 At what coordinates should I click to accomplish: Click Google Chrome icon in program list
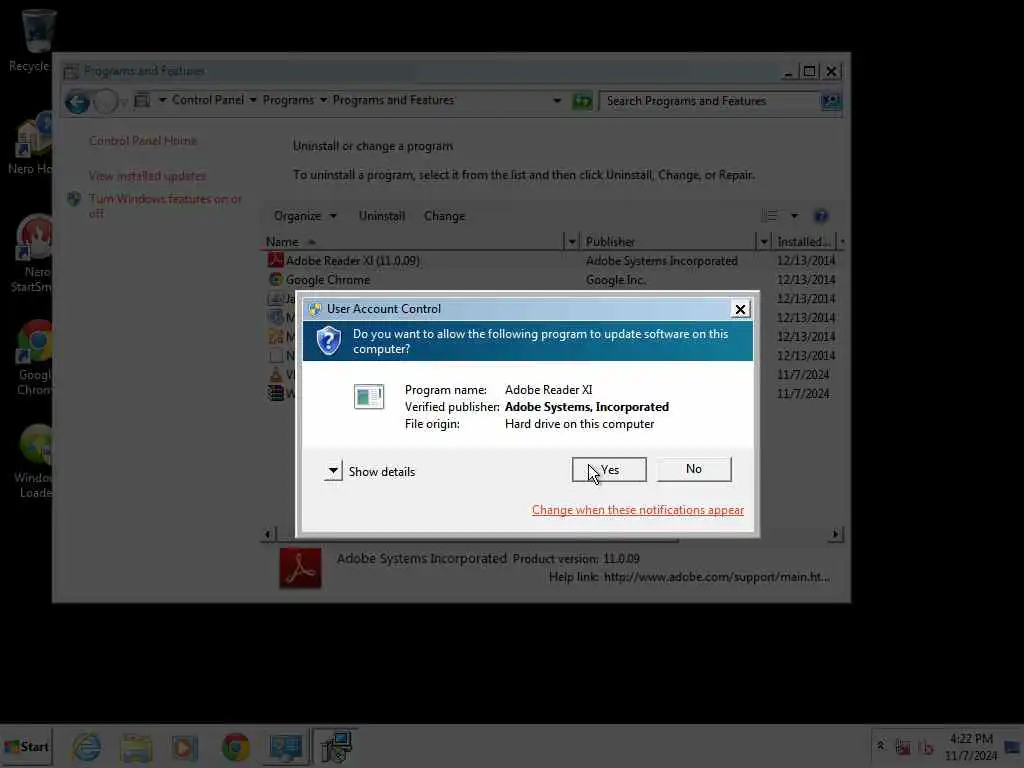pyautogui.click(x=276, y=280)
